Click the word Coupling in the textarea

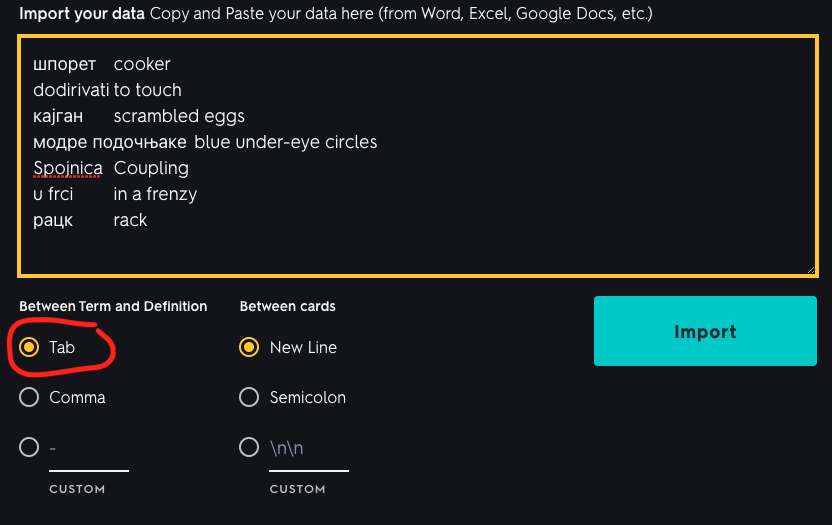(151, 168)
